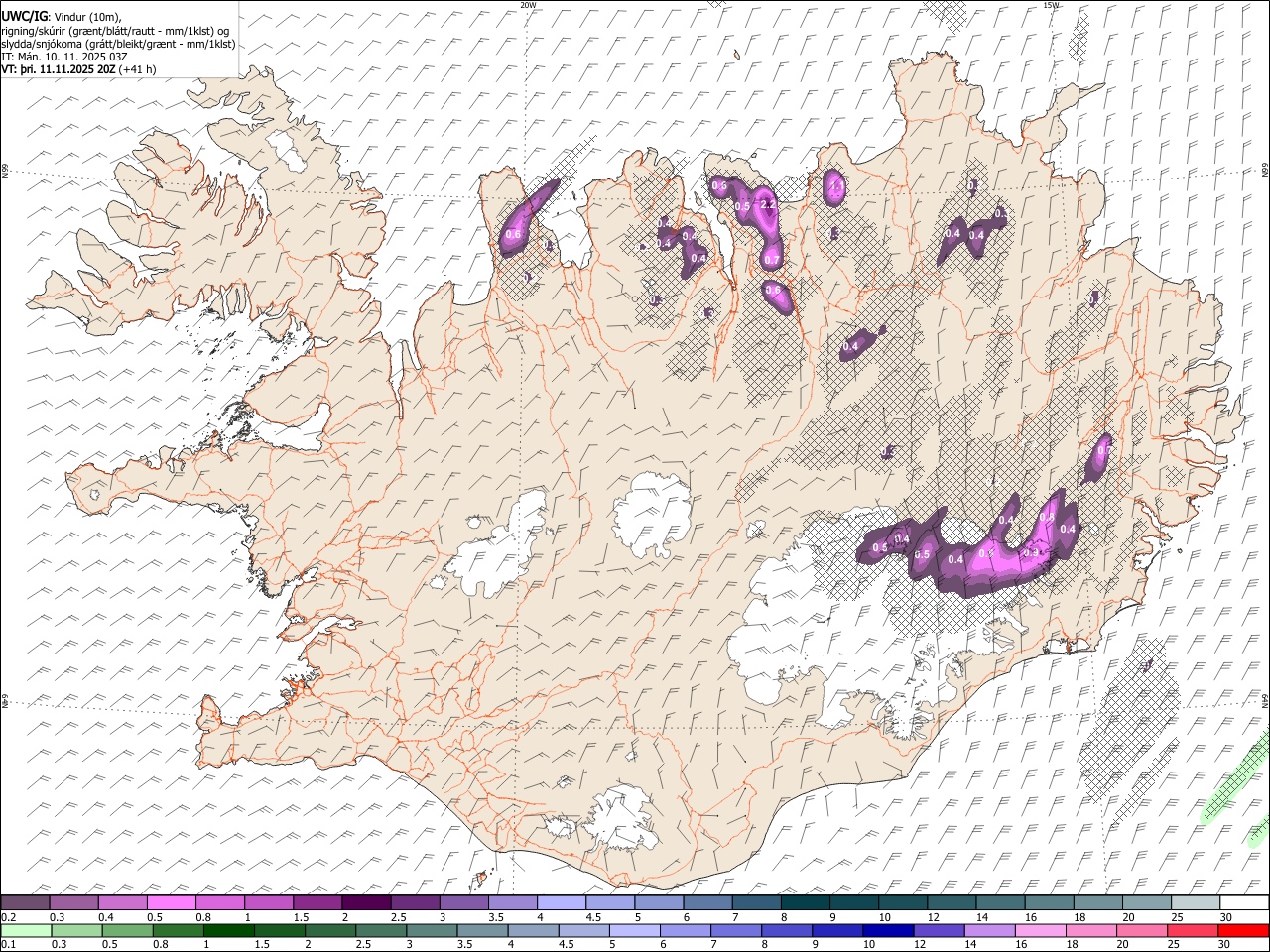Viewport: 1270px width, 952px height.
Task: Choose the 20 mm pink rain legend swatch
Action: 1141,930
